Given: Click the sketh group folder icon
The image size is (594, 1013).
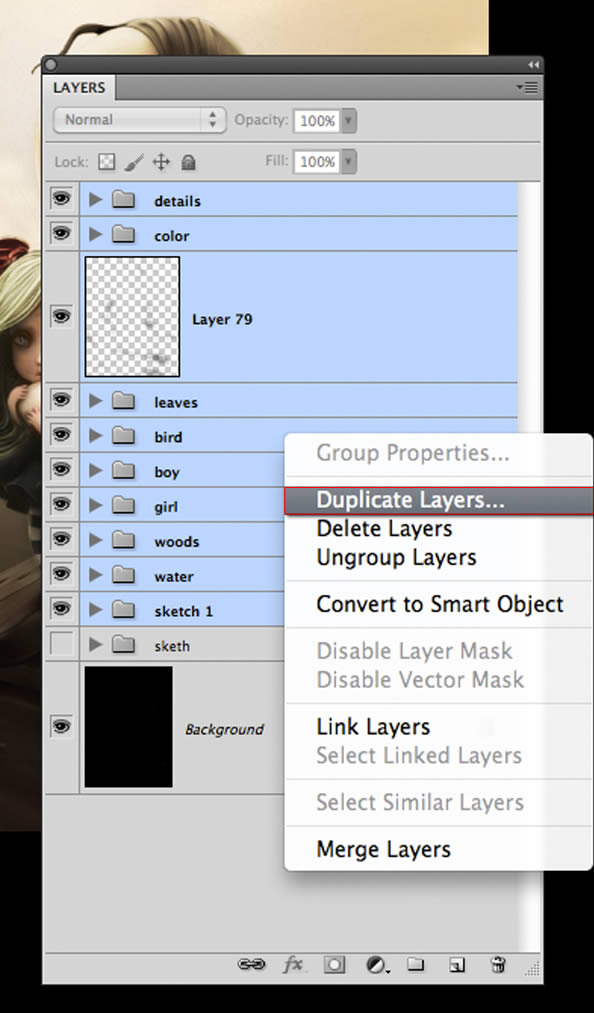Looking at the screenshot, I should click(x=123, y=645).
